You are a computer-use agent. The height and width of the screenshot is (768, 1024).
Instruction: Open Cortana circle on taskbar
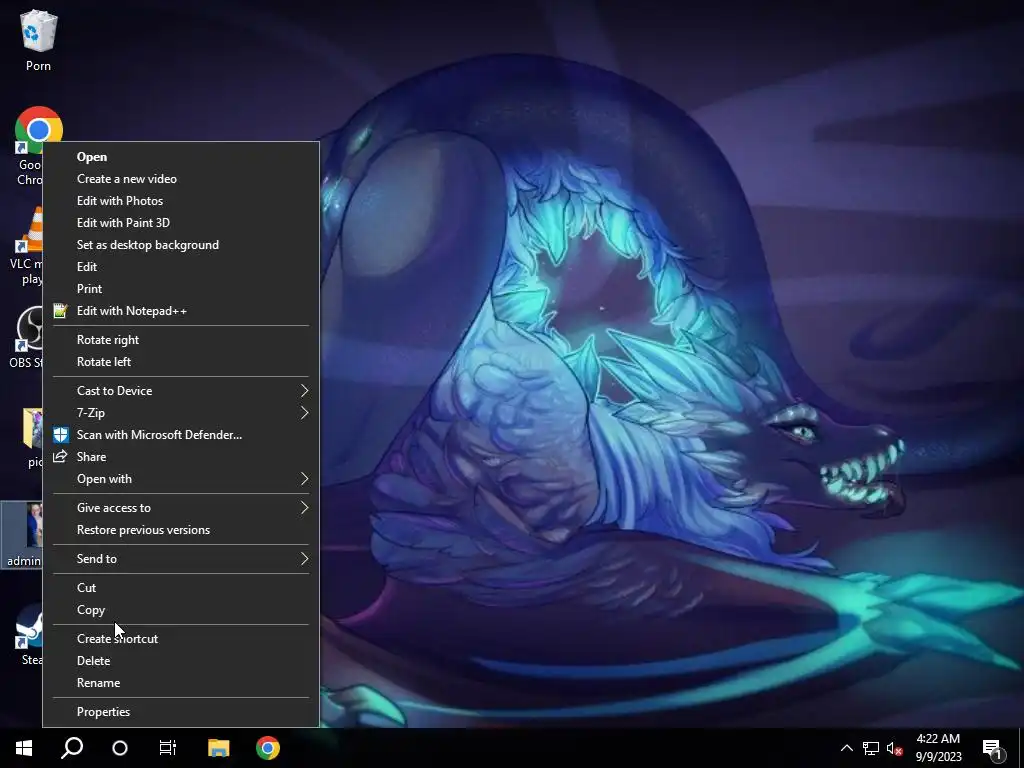[120, 748]
